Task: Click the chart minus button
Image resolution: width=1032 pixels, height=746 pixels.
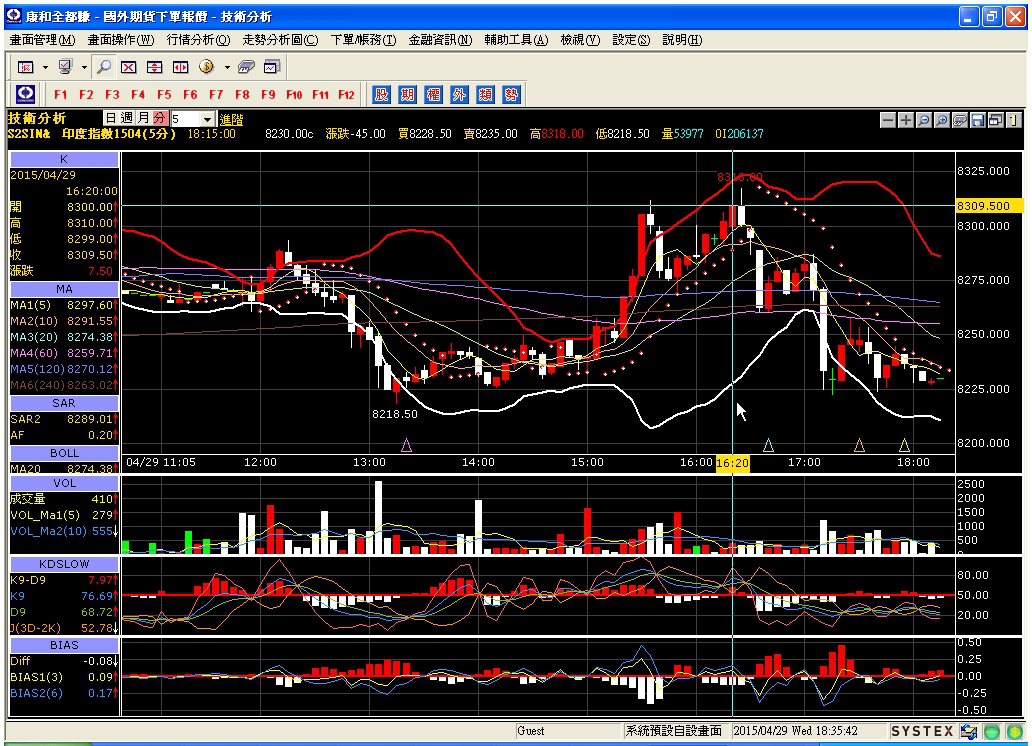Action: pyautogui.click(x=888, y=120)
